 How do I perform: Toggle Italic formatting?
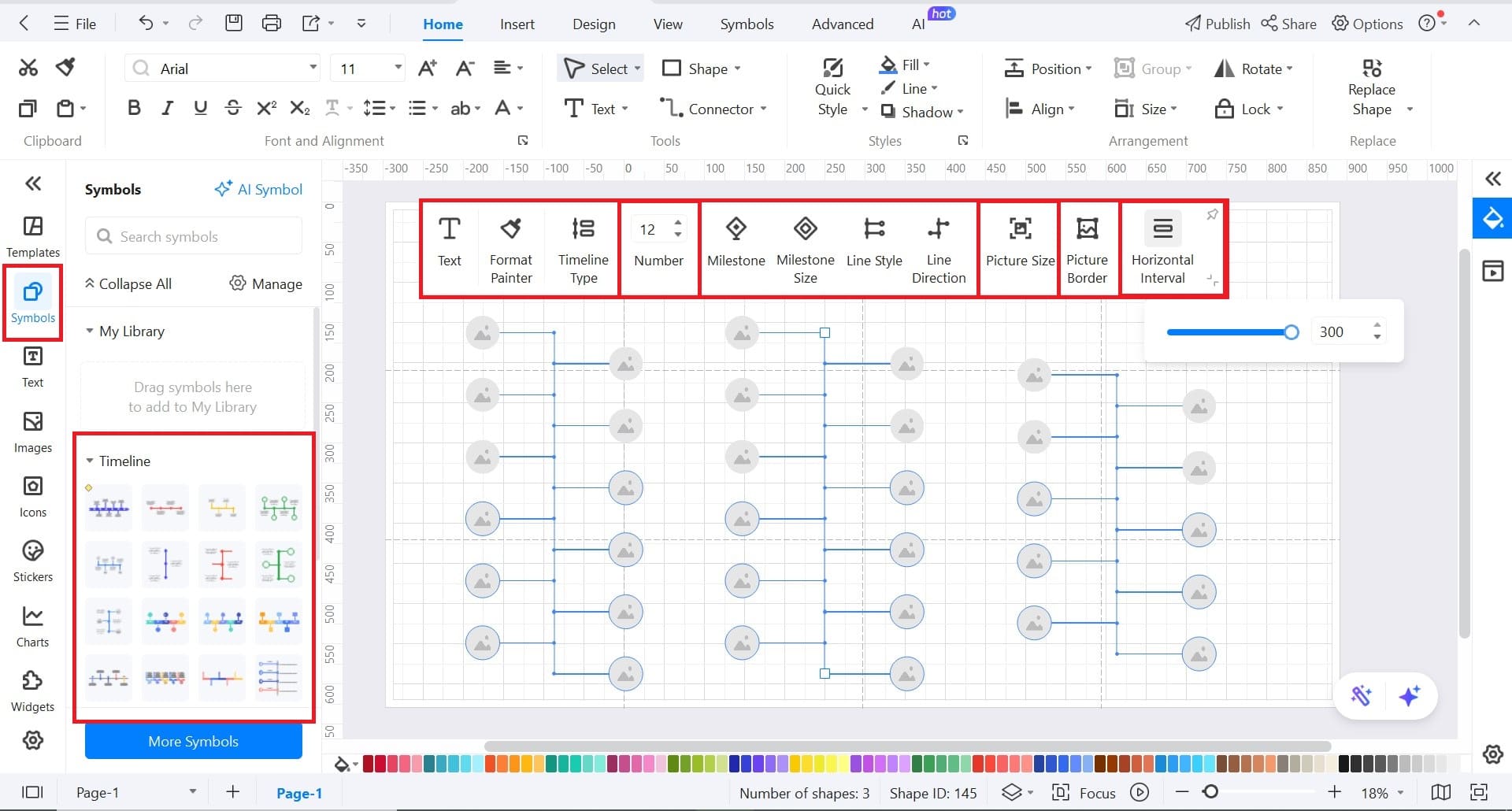[167, 108]
